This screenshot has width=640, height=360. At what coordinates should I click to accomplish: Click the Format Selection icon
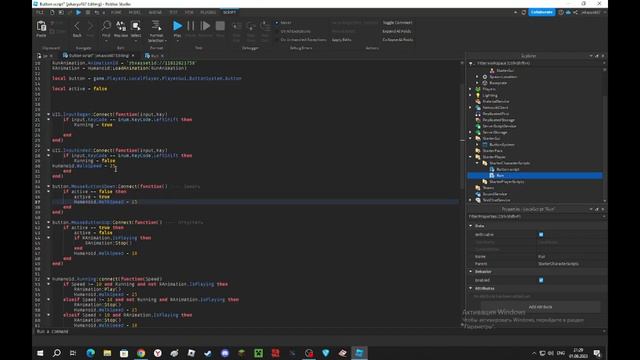point(156,26)
